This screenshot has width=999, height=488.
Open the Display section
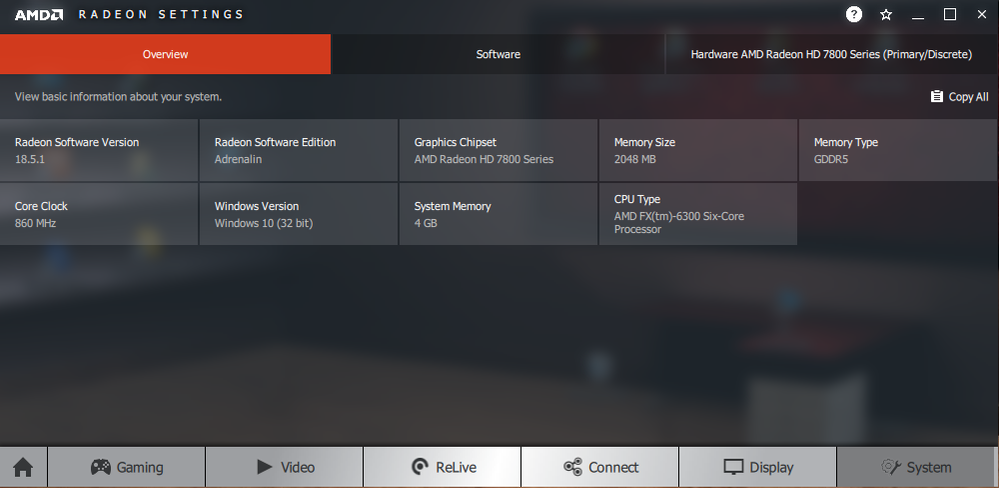[x=758, y=467]
